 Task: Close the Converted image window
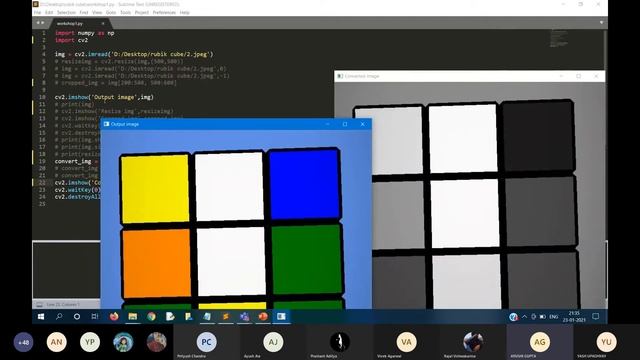click(596, 76)
